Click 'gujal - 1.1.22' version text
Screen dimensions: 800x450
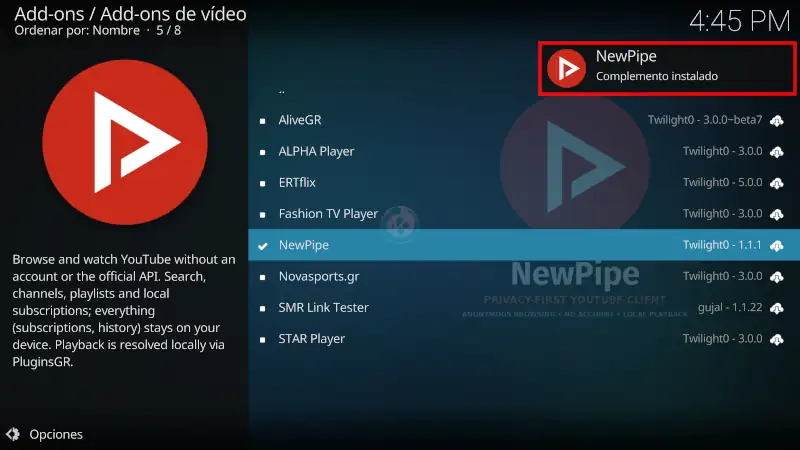tap(730, 308)
